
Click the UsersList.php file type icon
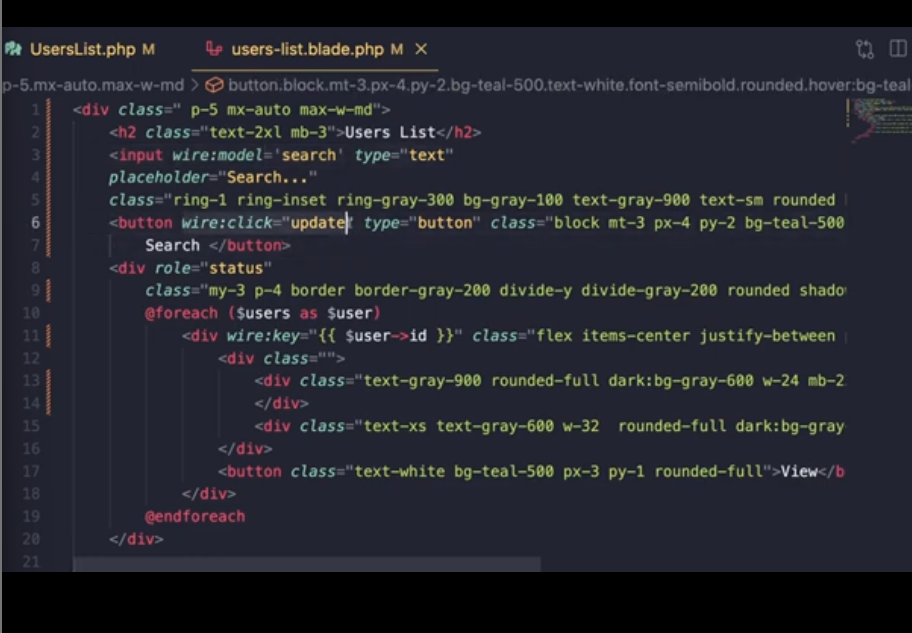[13, 49]
